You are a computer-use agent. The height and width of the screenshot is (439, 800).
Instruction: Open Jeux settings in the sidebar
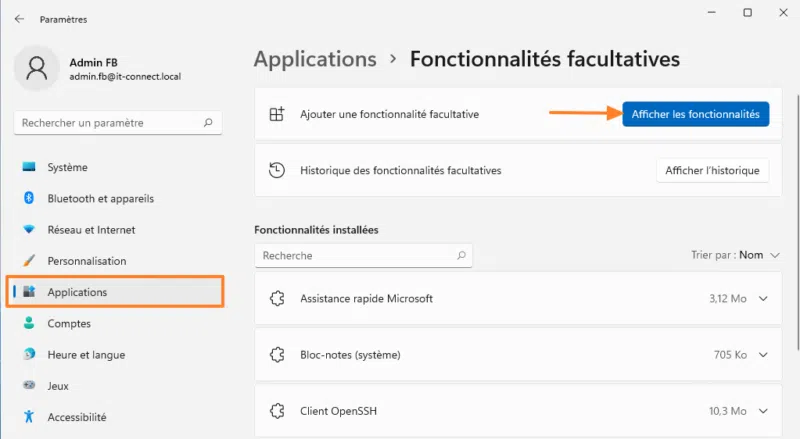click(60, 385)
